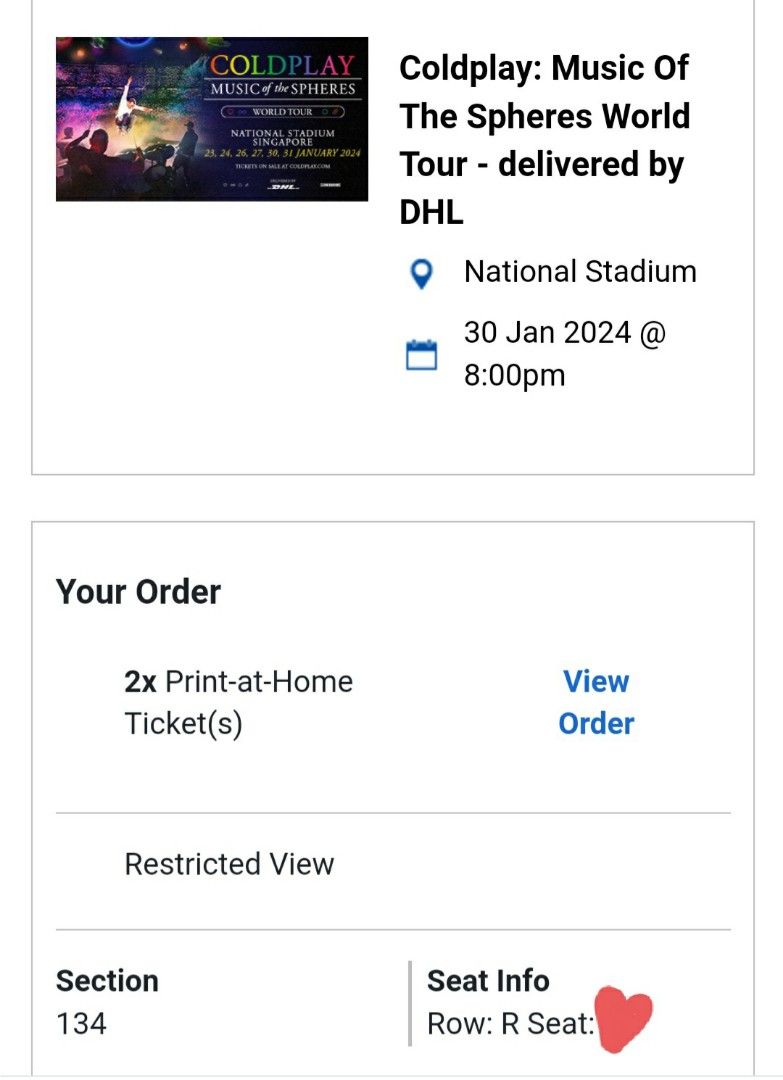
Task: Click the Restricted View label
Action: (x=229, y=864)
